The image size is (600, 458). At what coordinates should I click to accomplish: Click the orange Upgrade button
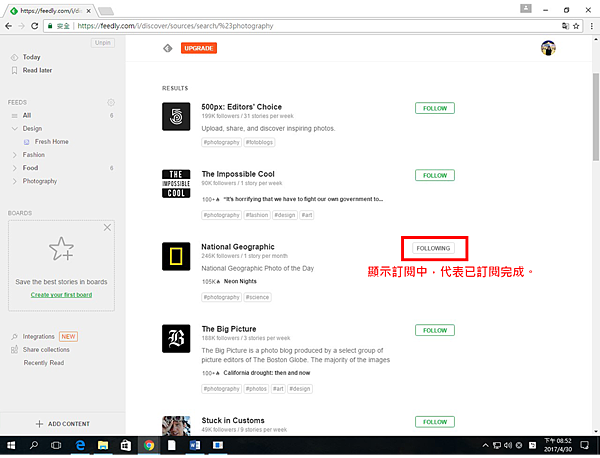[x=199, y=48]
